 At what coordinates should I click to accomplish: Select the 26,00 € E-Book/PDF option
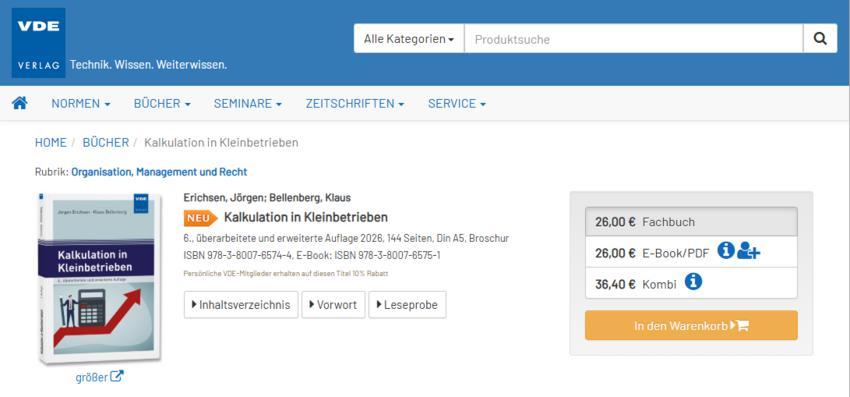point(691,252)
